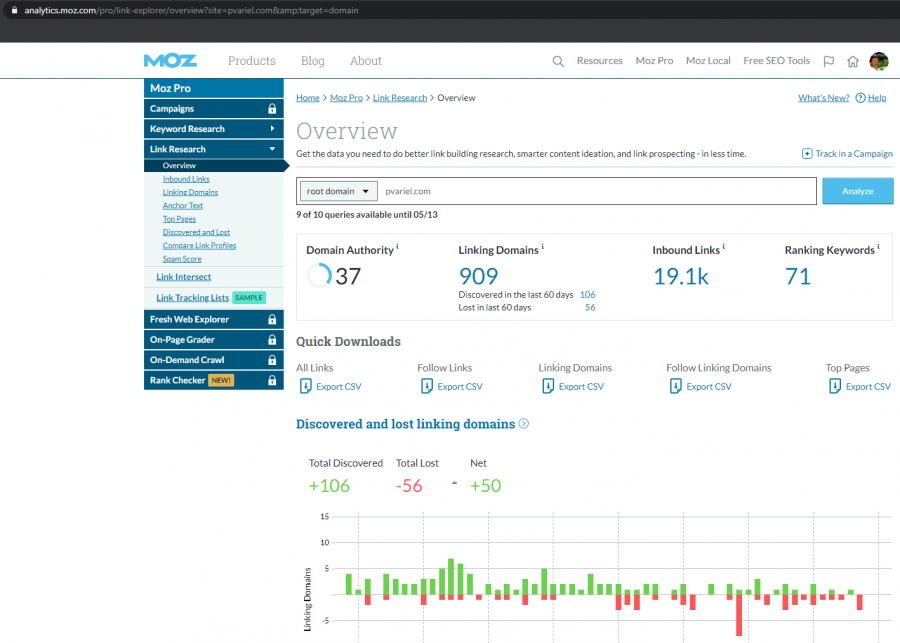Open Discovered and Lost in sidebar
900x643 pixels.
[x=196, y=232]
